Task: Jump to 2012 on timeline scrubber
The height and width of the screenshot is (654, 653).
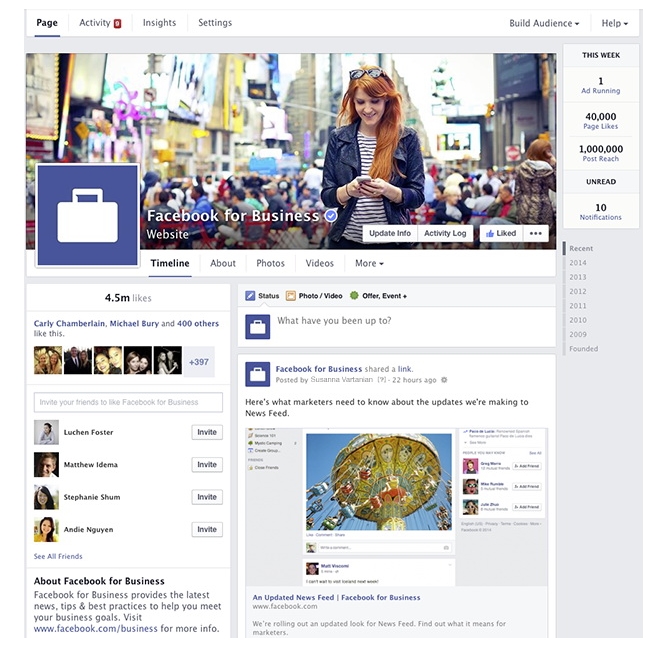Action: (578, 291)
